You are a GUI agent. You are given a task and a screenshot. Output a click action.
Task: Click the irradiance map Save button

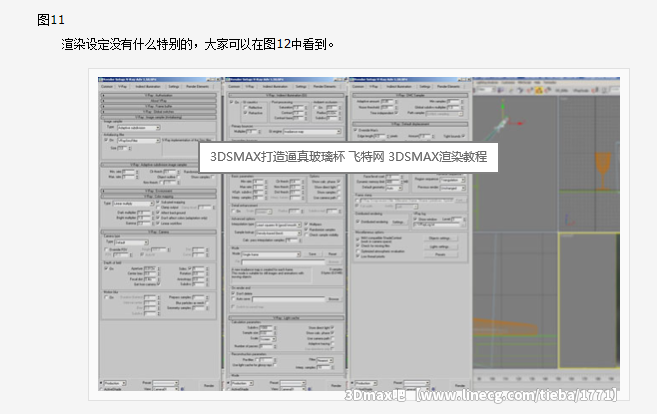click(x=313, y=254)
